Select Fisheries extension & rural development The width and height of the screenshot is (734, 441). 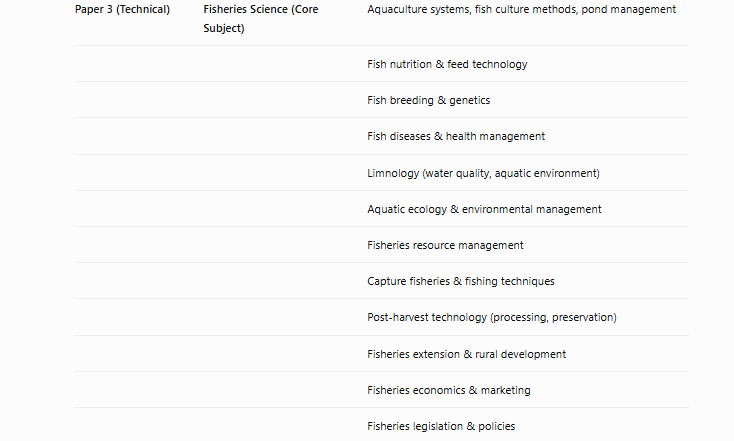[x=466, y=354]
